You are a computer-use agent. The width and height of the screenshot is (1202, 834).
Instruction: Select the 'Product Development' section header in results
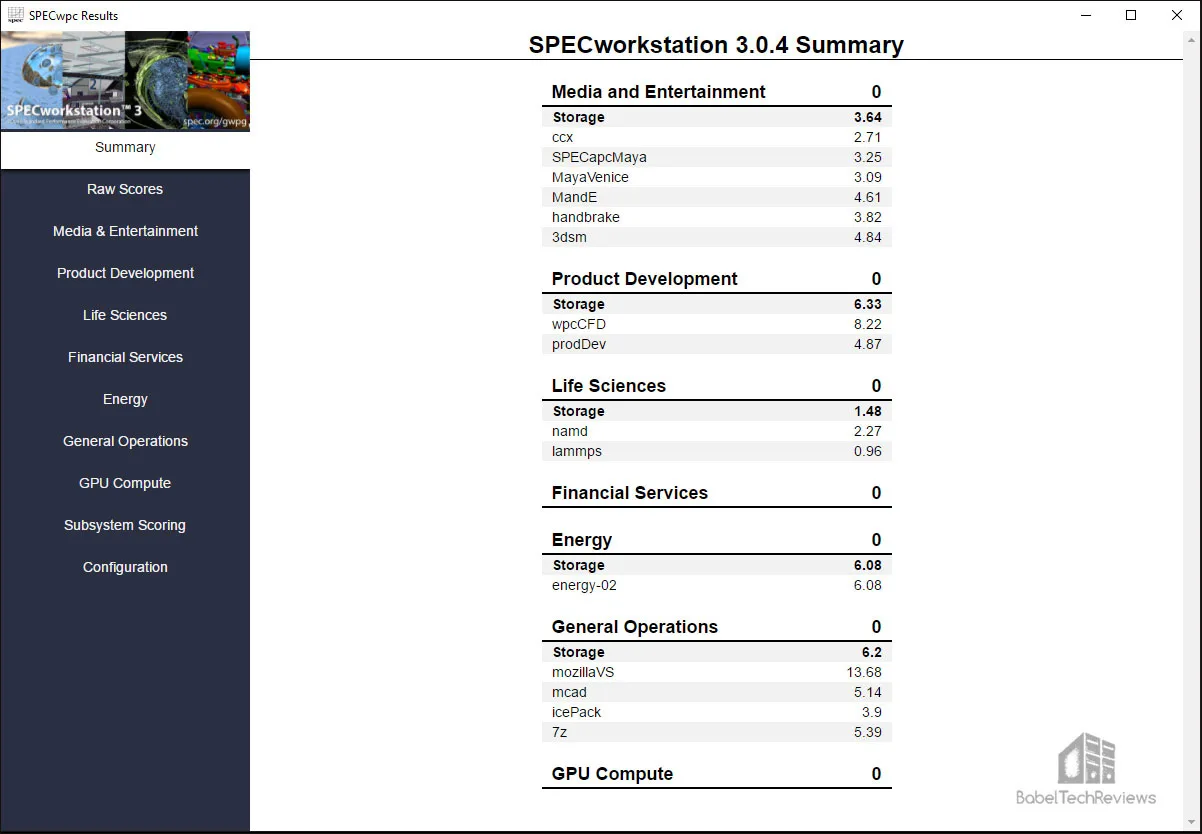click(x=644, y=279)
